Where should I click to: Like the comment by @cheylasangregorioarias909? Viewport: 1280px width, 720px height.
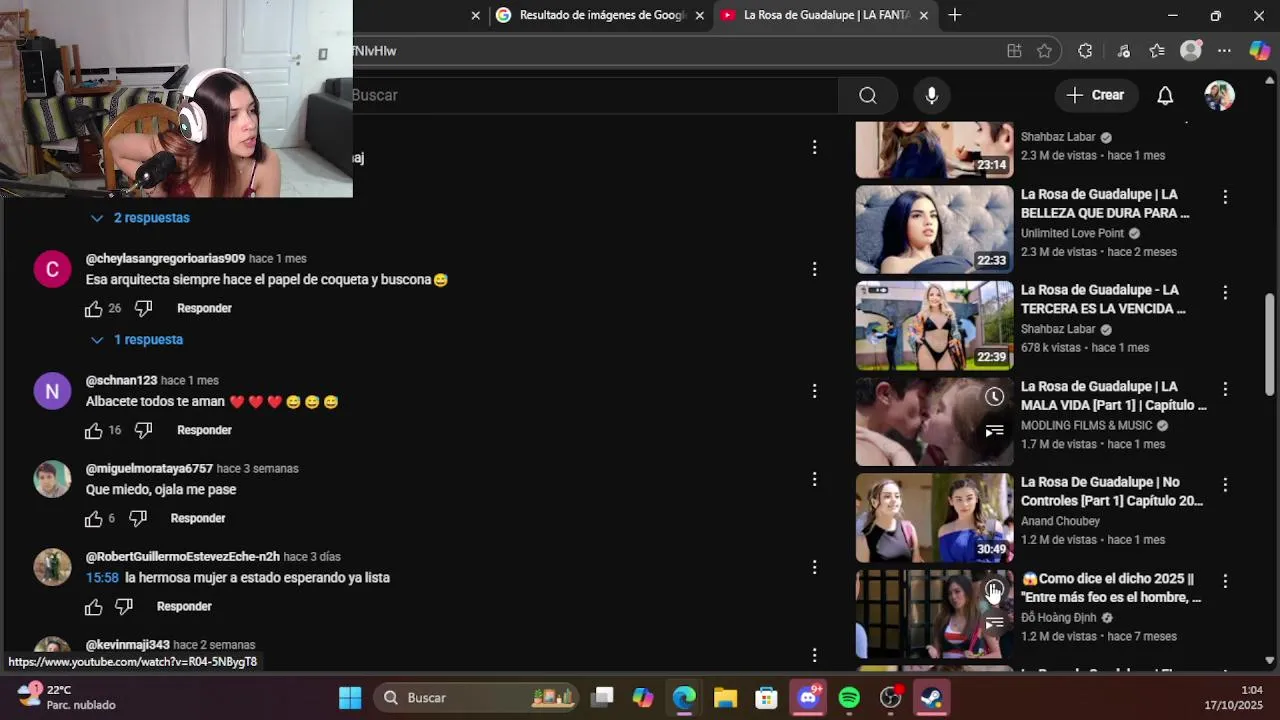click(94, 309)
